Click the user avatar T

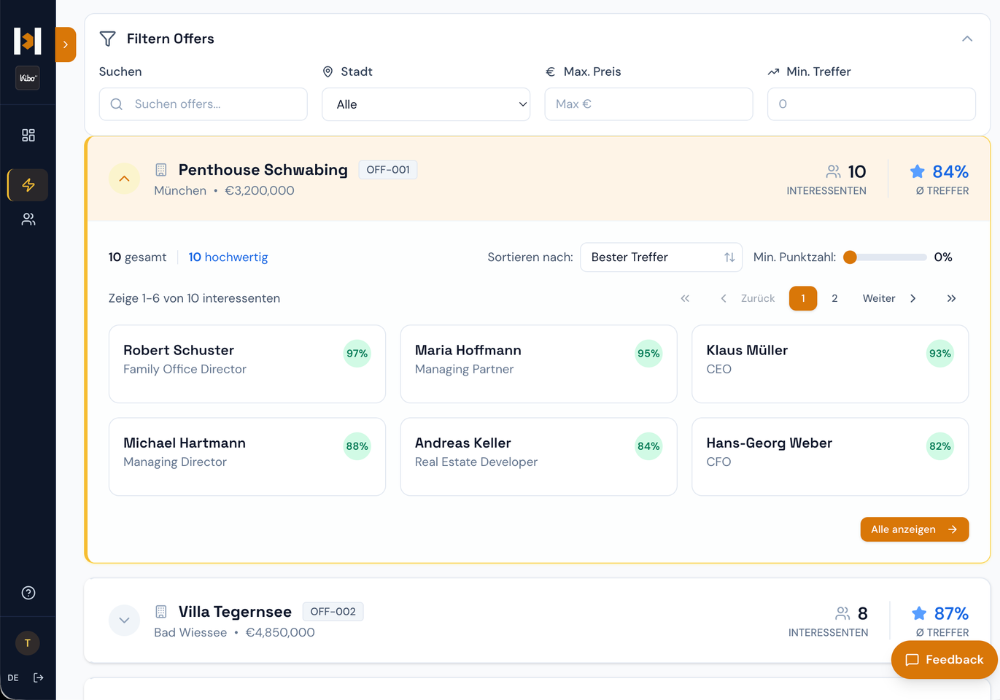[x=27, y=643]
